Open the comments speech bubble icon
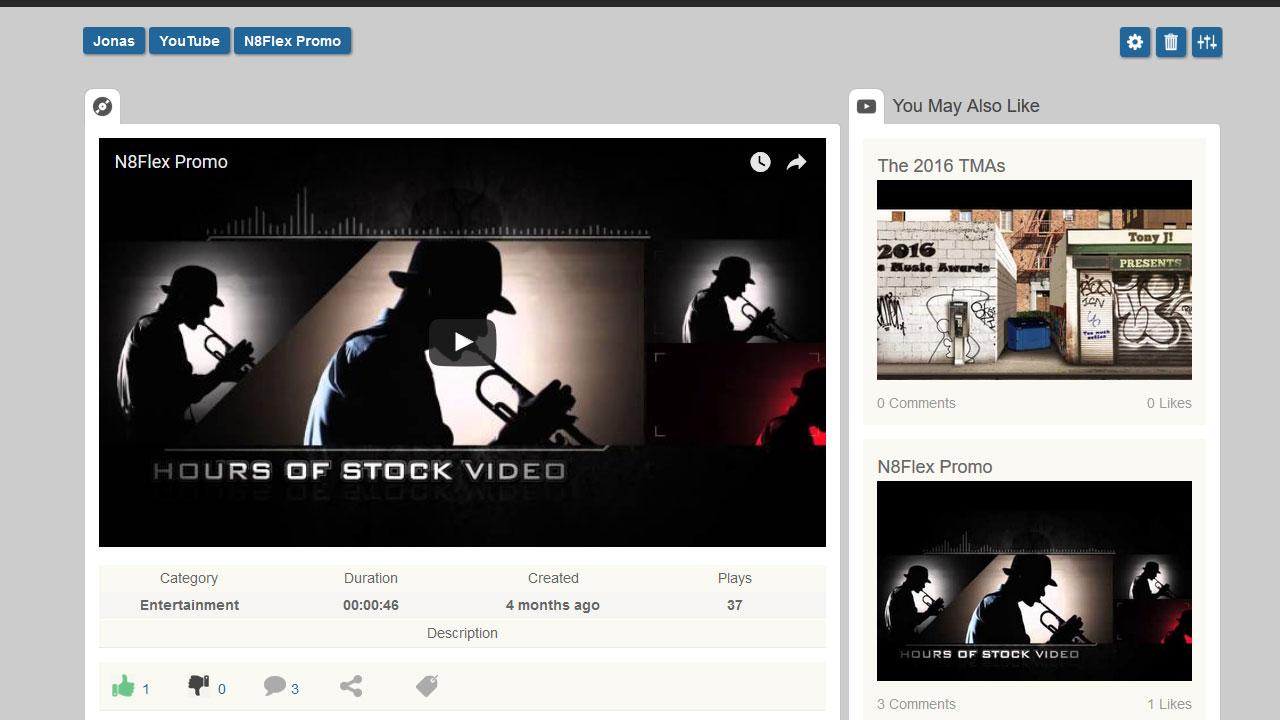This screenshot has width=1280, height=720. (x=274, y=686)
